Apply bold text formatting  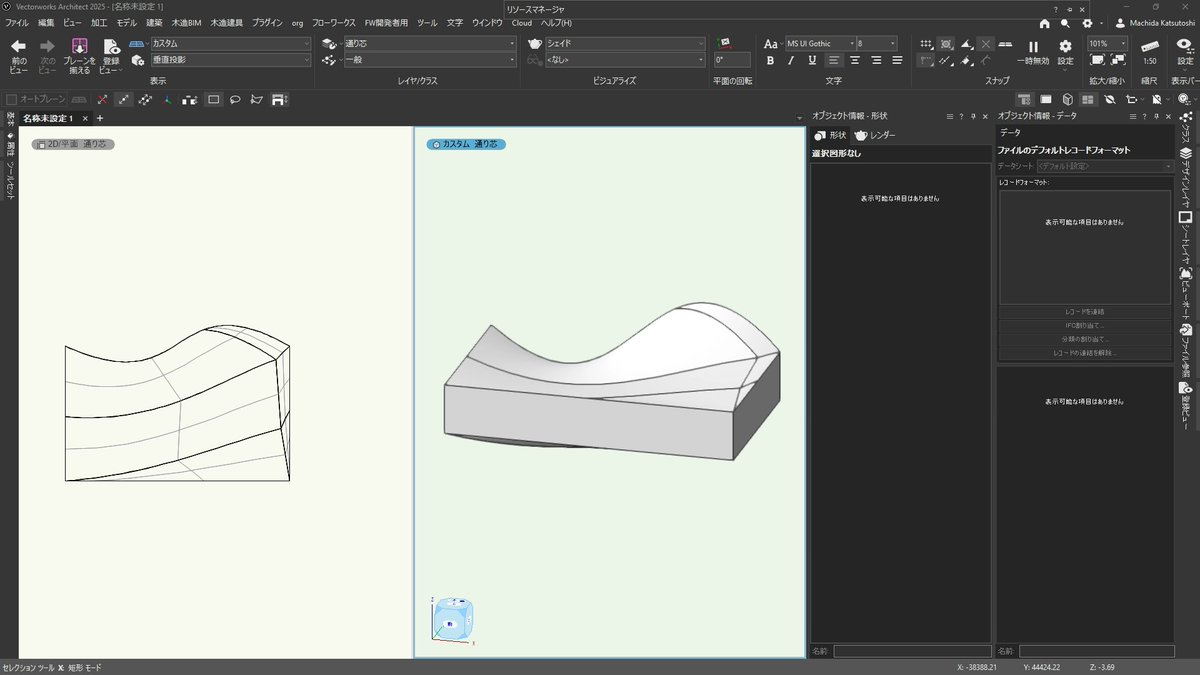(x=770, y=61)
